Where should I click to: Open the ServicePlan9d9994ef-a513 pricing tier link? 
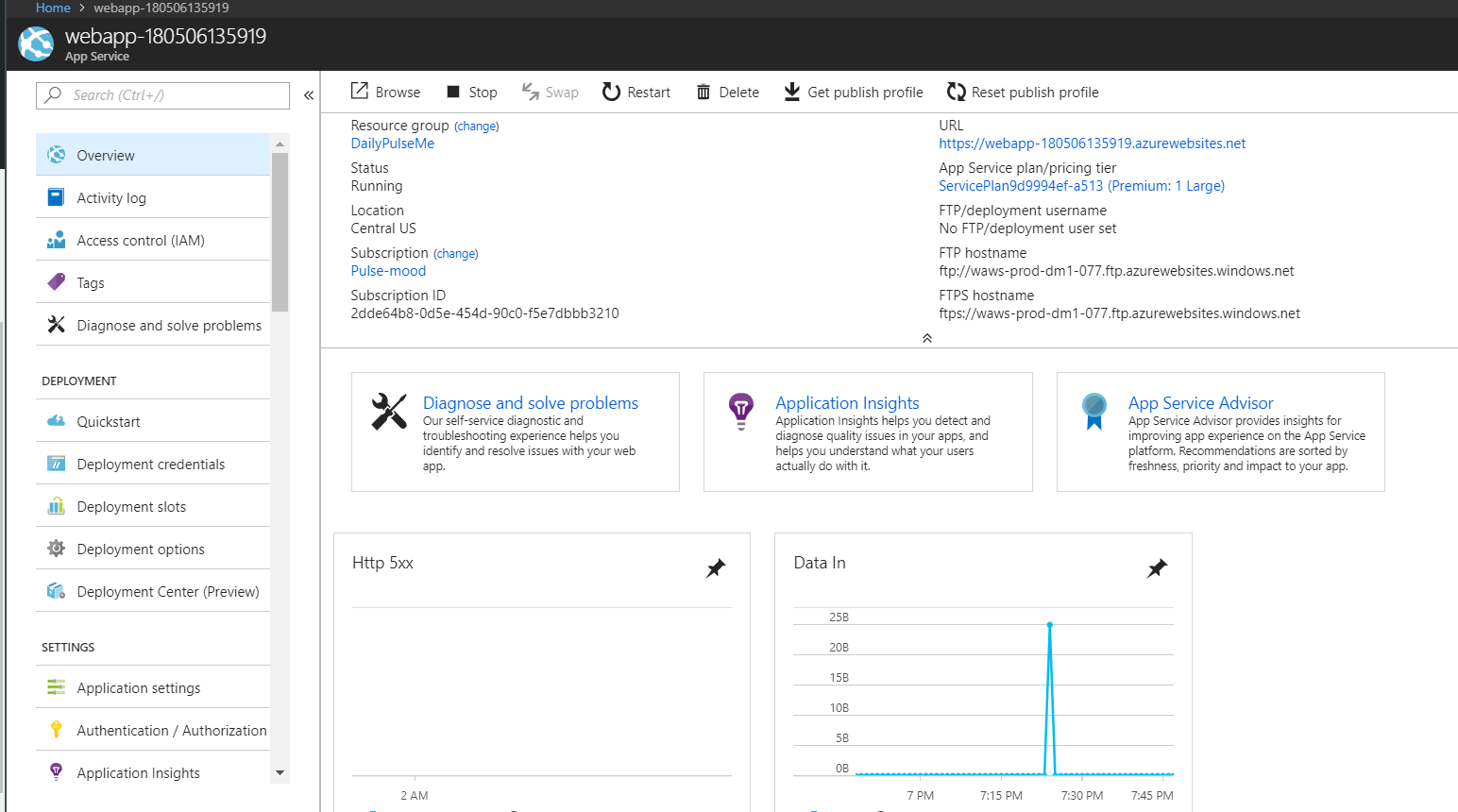[1081, 186]
